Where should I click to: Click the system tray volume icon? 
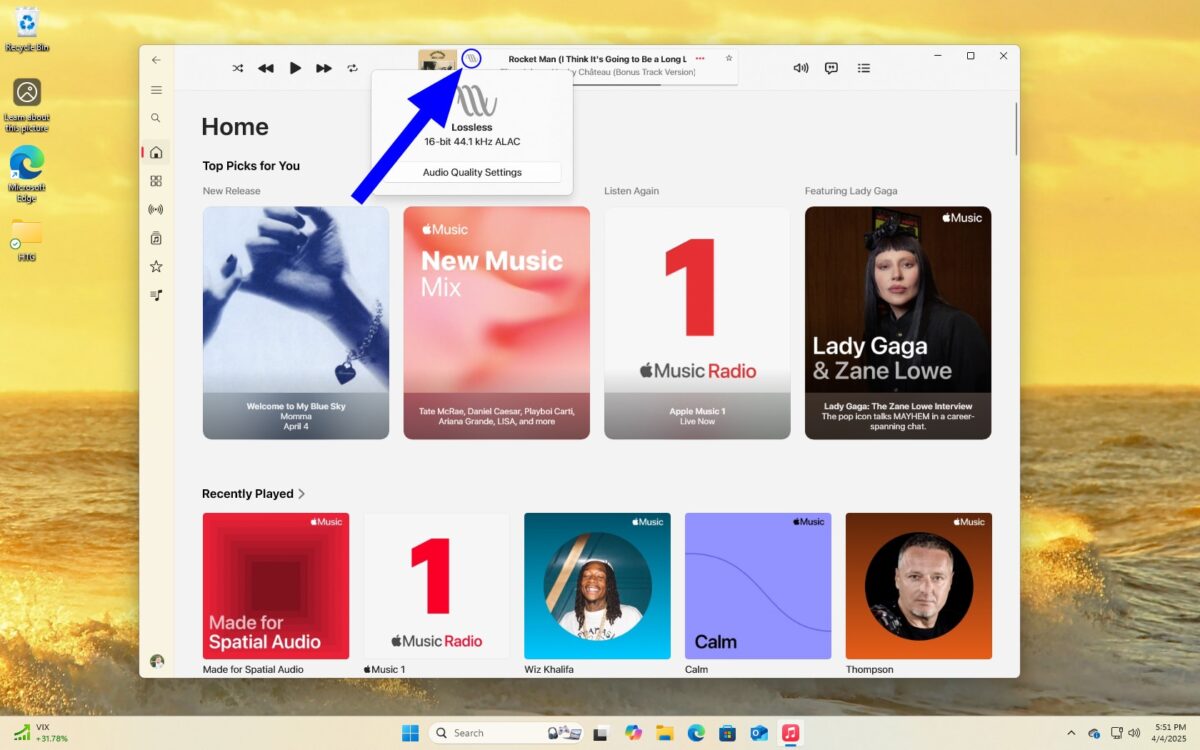click(1134, 733)
